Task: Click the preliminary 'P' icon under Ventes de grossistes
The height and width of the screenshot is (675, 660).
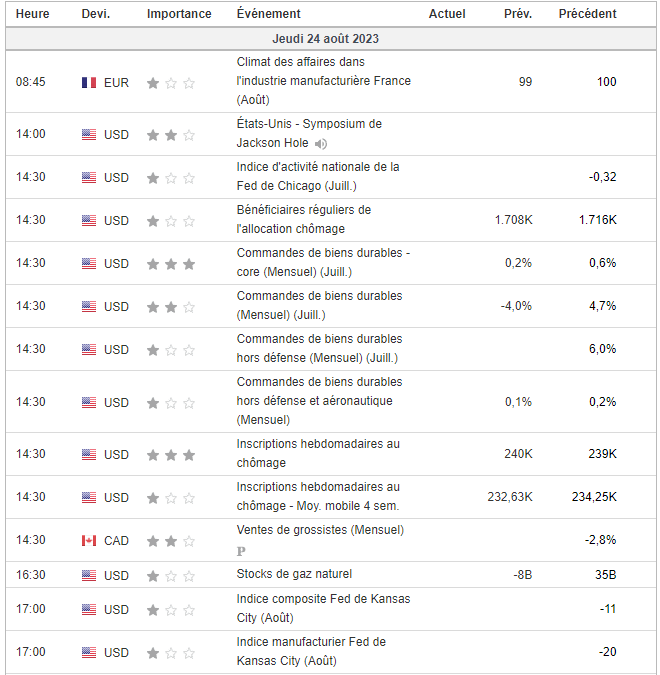Action: tap(241, 551)
